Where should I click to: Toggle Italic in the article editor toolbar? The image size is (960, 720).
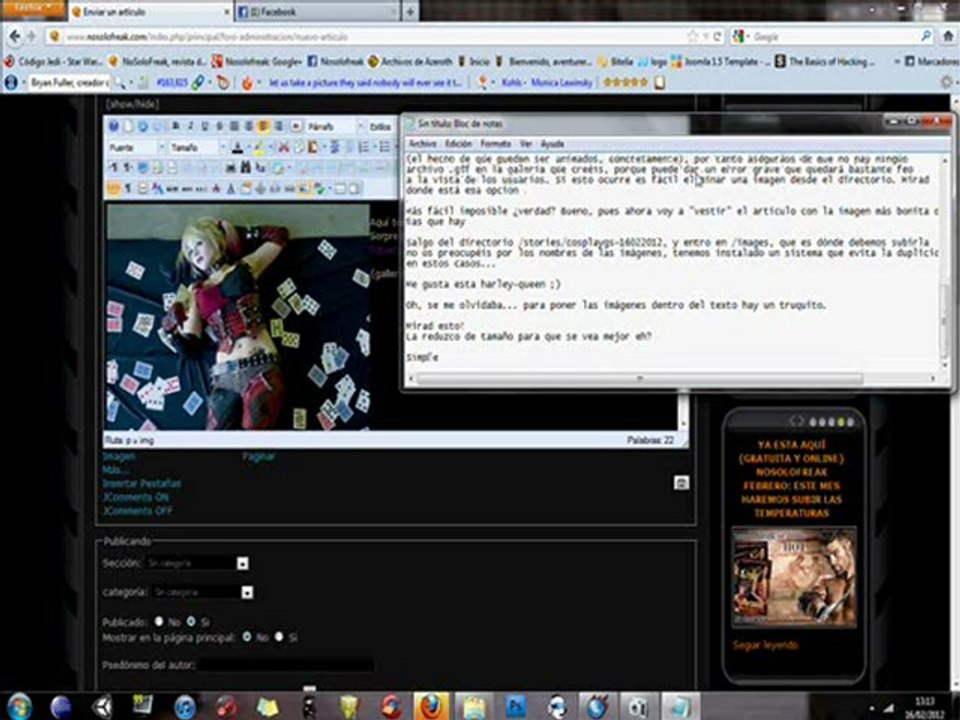pos(190,126)
